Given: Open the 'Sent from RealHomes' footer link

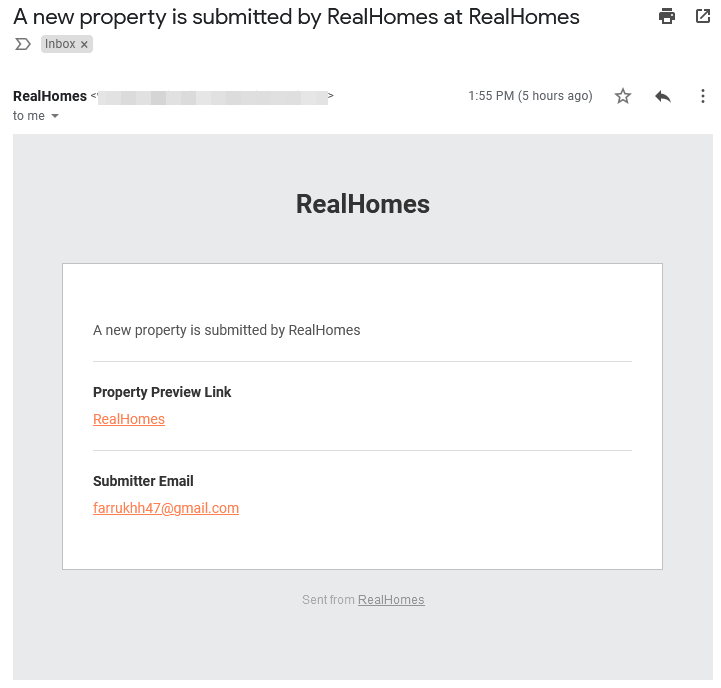Looking at the screenshot, I should point(391,600).
